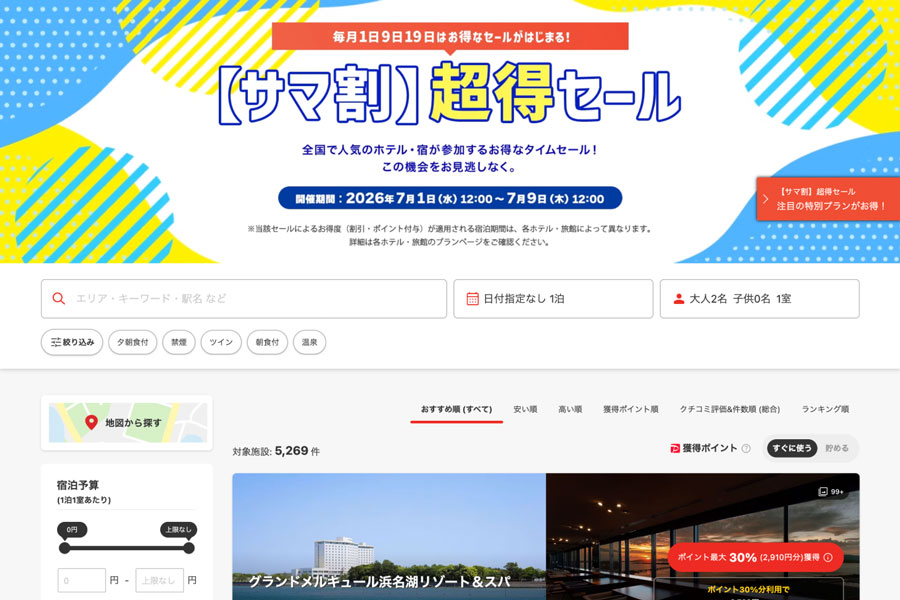Screen dimensions: 900x600
Task: Click the 宿泊予算 heading
Action: (x=77, y=485)
